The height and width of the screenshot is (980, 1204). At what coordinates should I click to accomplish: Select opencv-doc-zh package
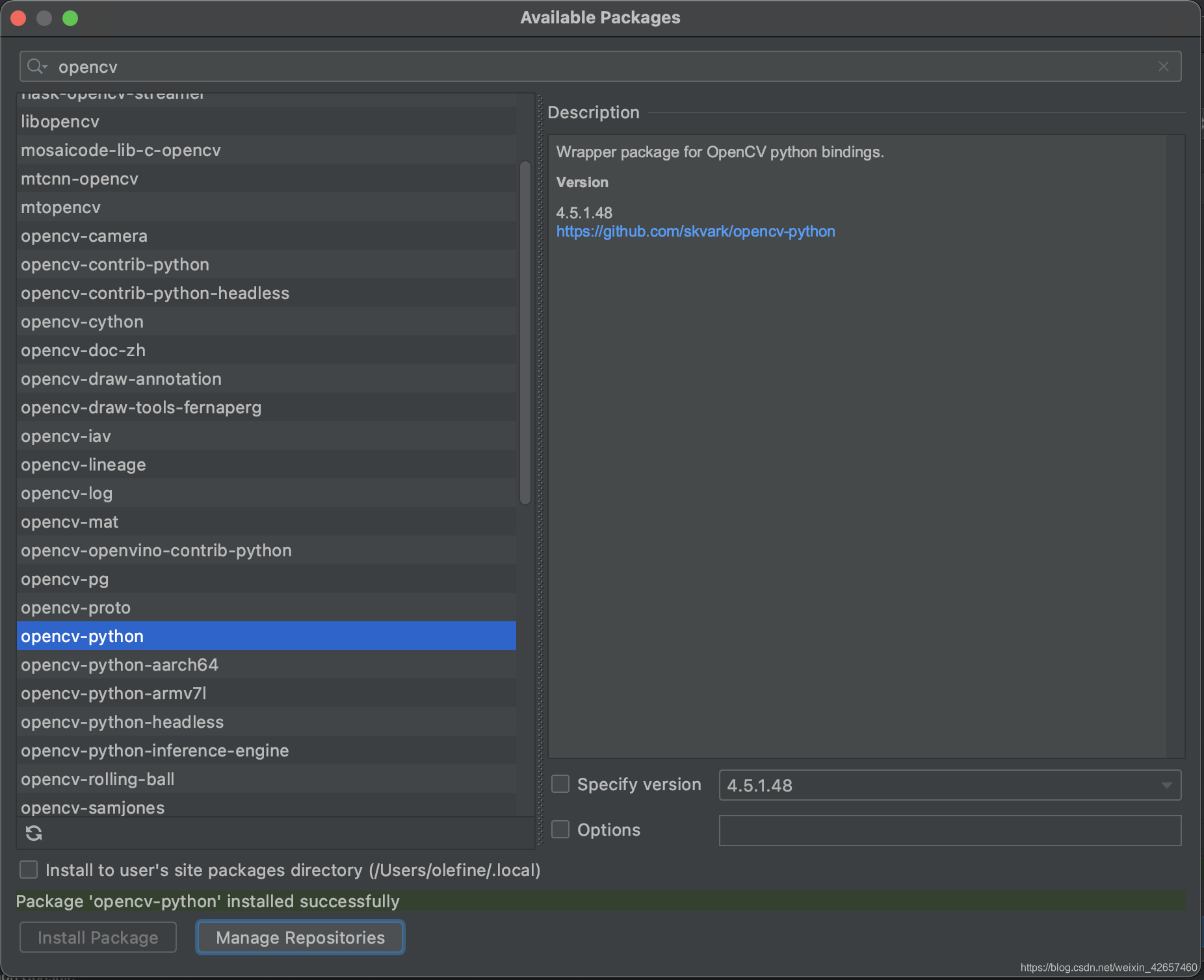(x=267, y=350)
